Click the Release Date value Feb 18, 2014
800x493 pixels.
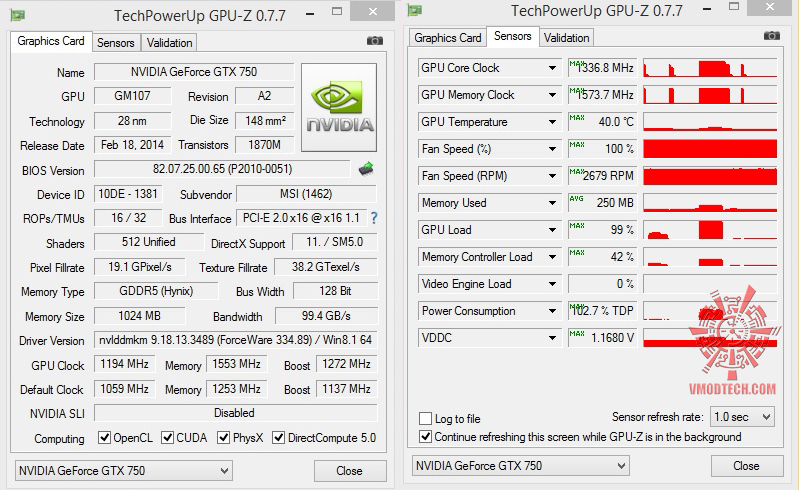pos(133,145)
